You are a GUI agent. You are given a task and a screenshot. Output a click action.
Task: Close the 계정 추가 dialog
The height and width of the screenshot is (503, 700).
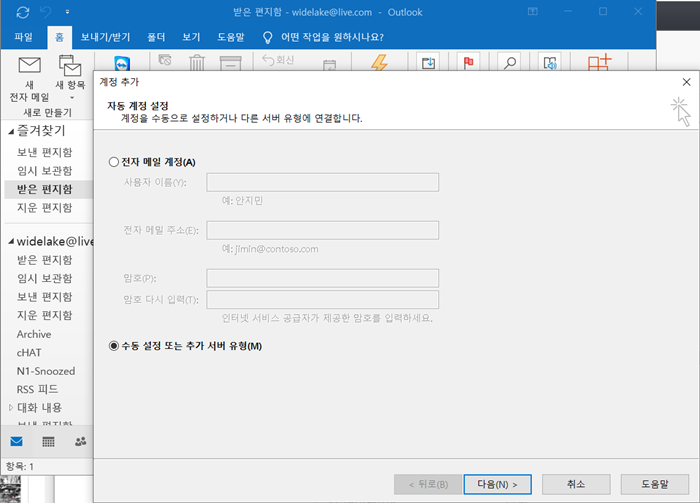click(x=687, y=82)
